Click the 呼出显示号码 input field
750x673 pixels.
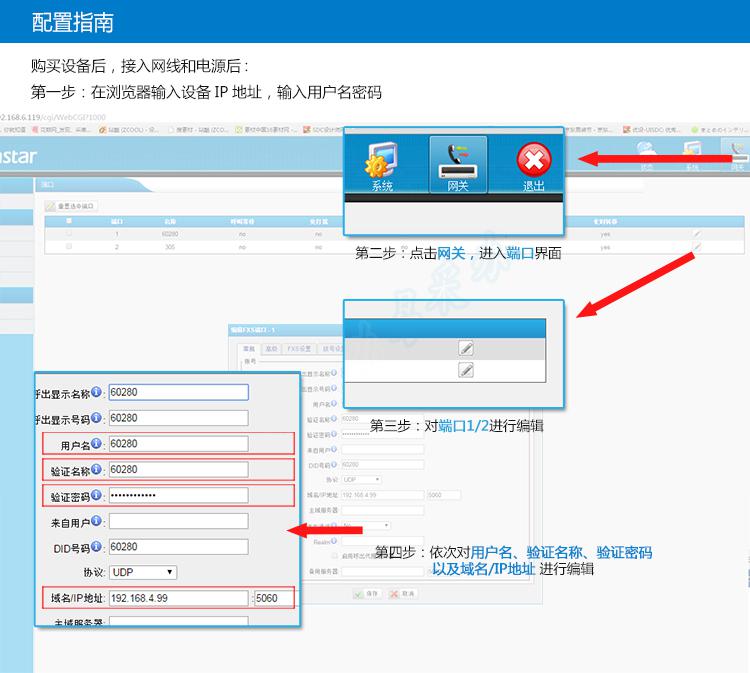179,418
